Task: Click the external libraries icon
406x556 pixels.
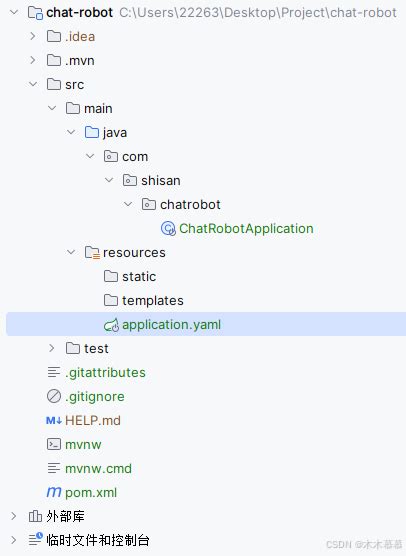Action: click(x=35, y=516)
